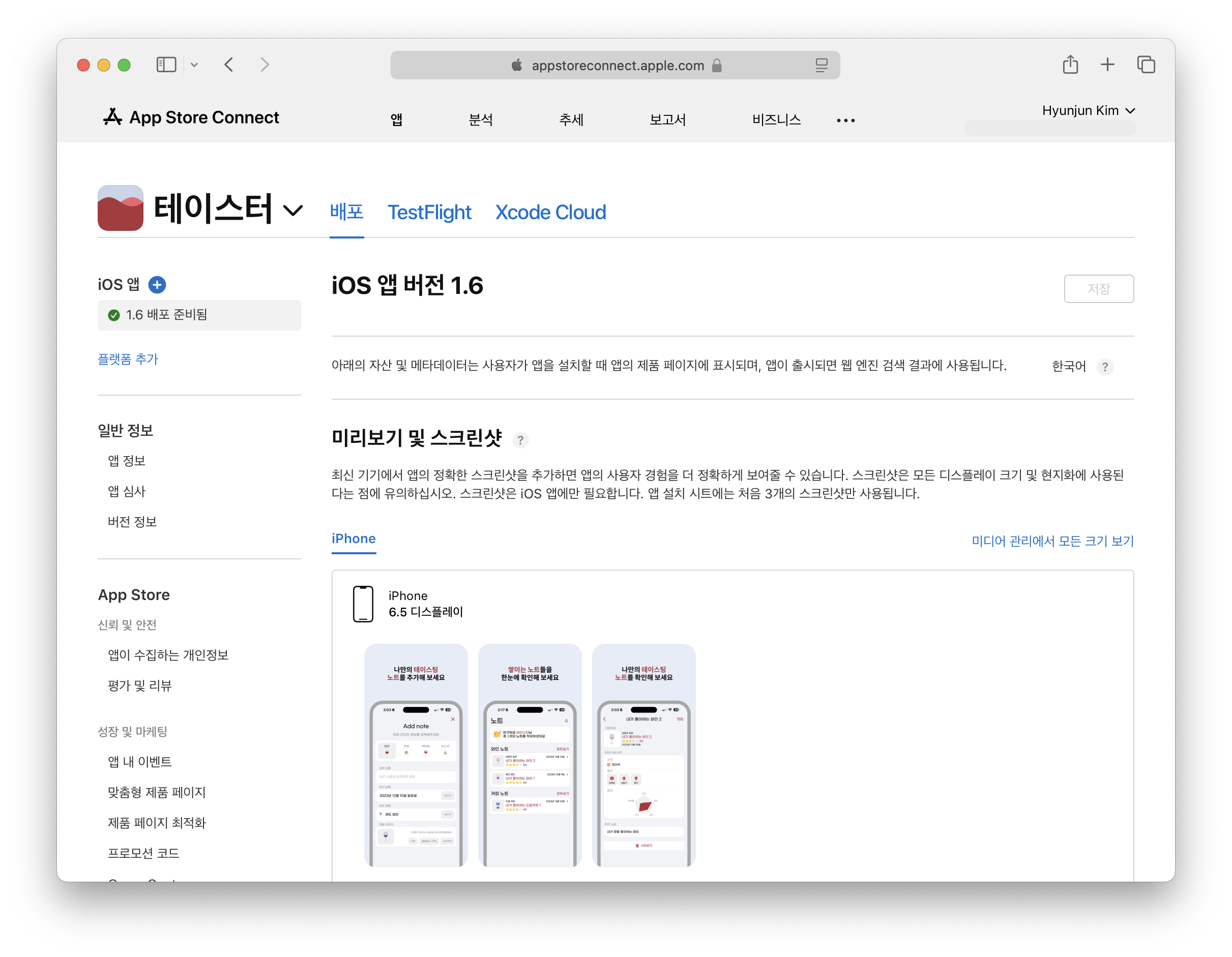Screen dimensions: 1232x957
Task: Expand the 테이스터 app switcher chevron
Action: (293, 211)
